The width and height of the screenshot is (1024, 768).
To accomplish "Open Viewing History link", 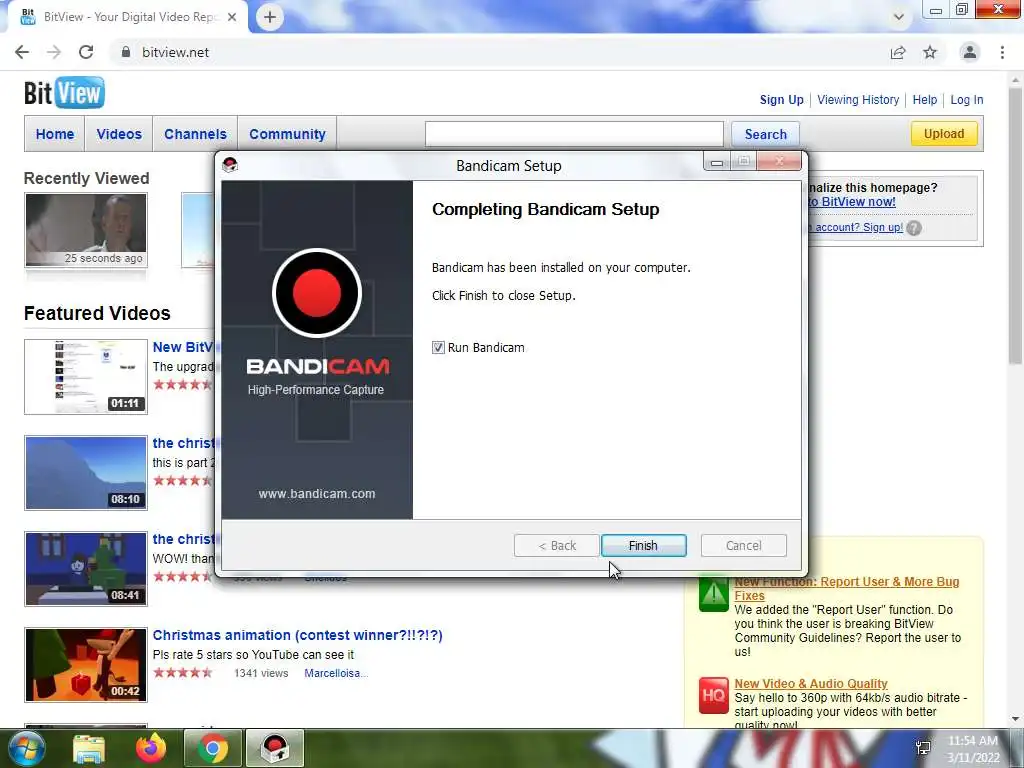I will 858,100.
